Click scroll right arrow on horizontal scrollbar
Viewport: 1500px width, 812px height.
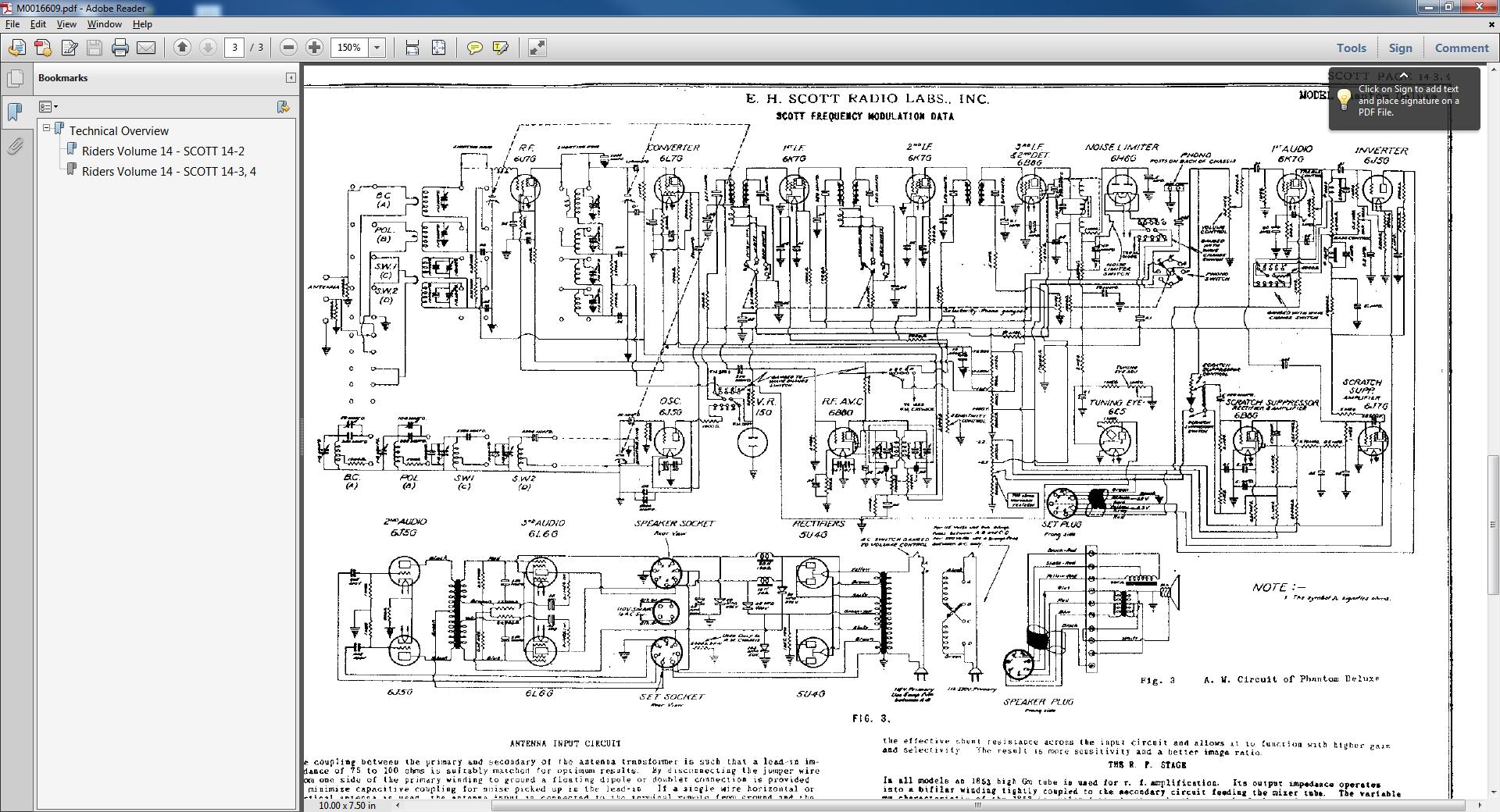click(1481, 805)
